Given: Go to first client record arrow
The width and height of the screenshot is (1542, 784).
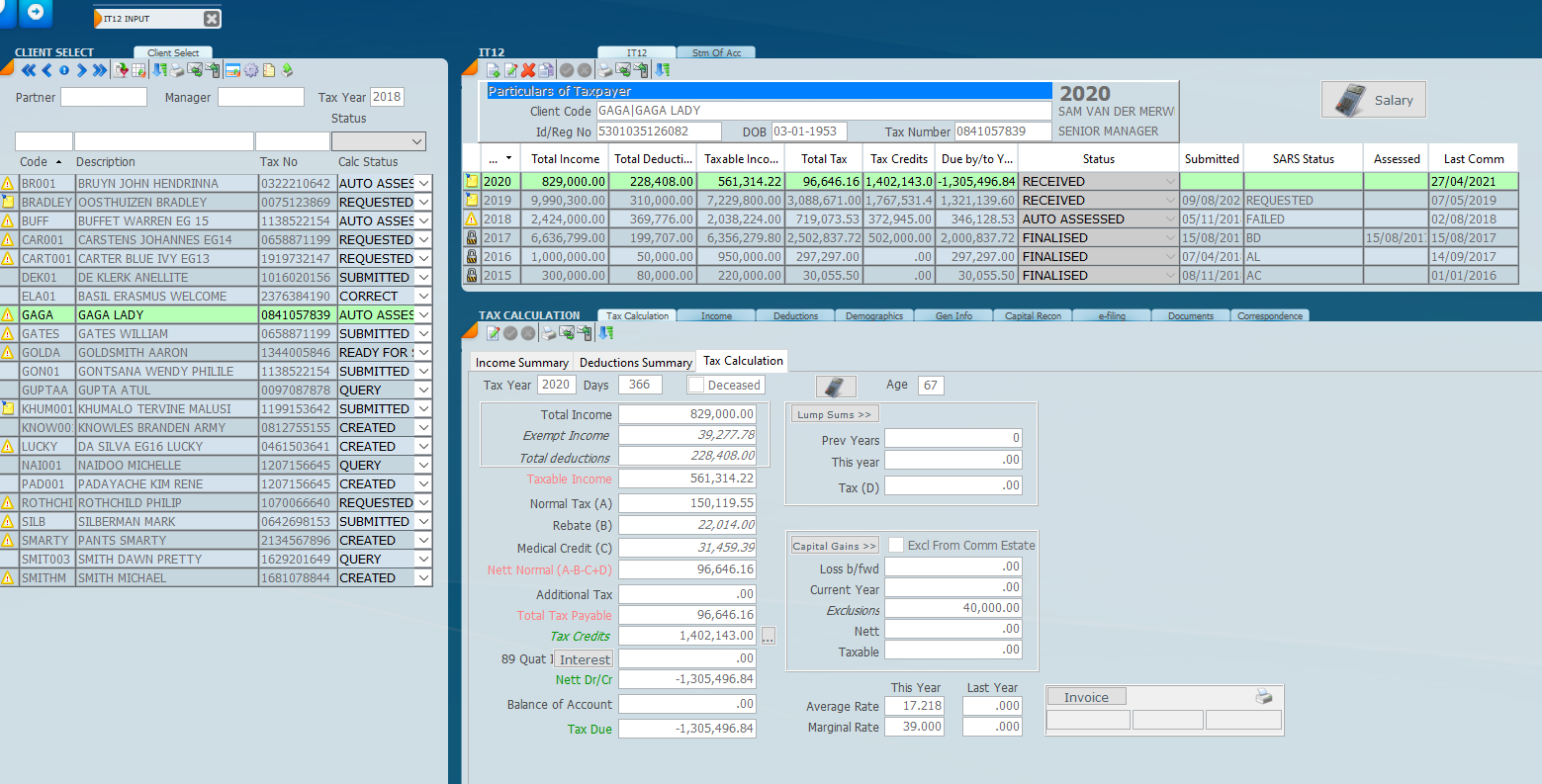Looking at the screenshot, I should click(x=28, y=70).
